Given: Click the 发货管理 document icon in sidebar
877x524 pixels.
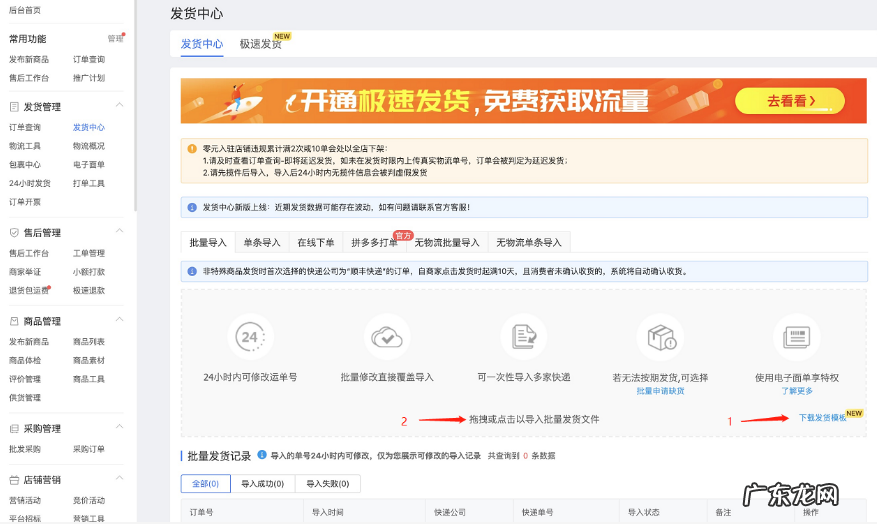Looking at the screenshot, I should coord(14,107).
